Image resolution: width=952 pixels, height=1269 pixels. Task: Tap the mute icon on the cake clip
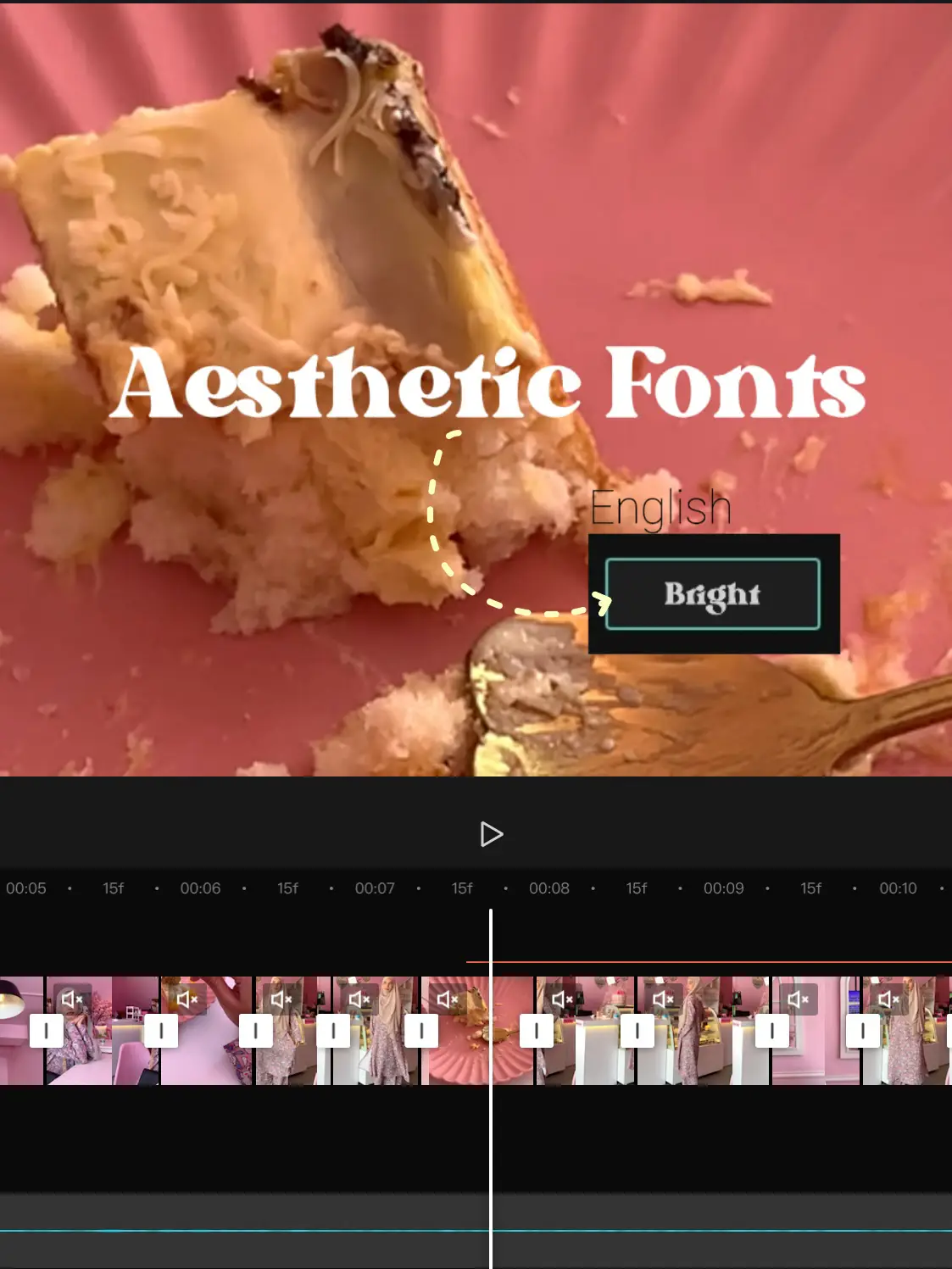447,1000
